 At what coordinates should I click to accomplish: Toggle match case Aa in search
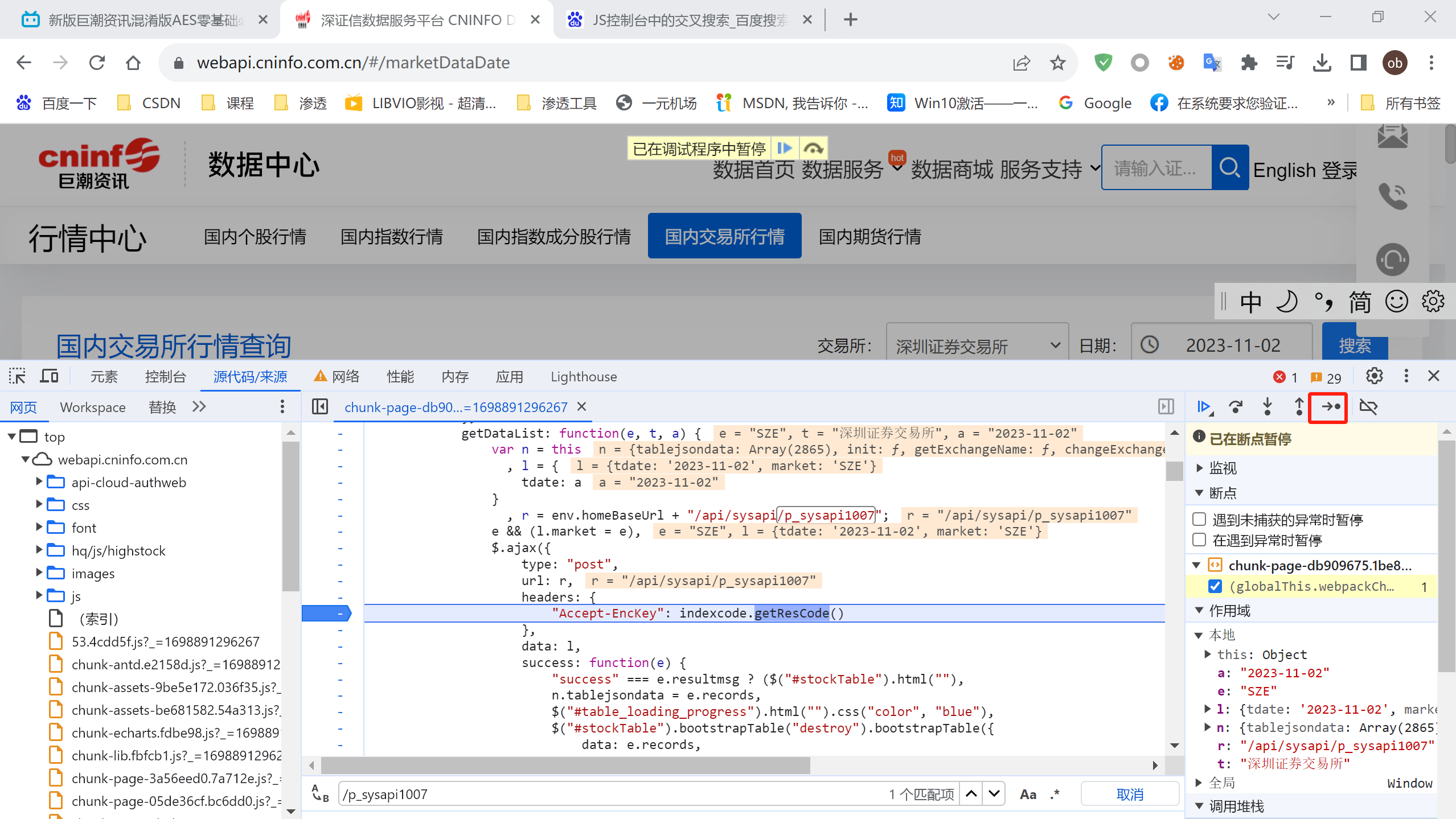(x=1028, y=795)
